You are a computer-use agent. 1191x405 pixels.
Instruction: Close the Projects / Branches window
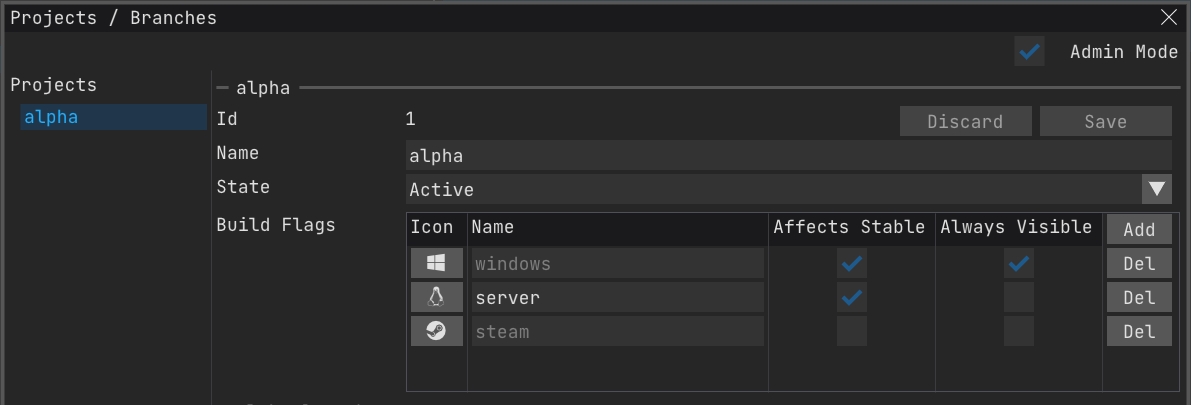1168,17
